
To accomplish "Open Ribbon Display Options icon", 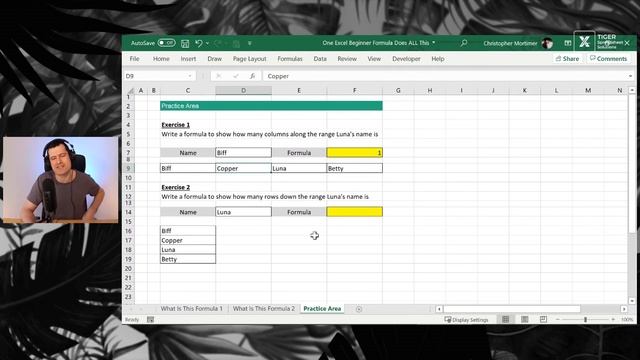I will [567, 43].
